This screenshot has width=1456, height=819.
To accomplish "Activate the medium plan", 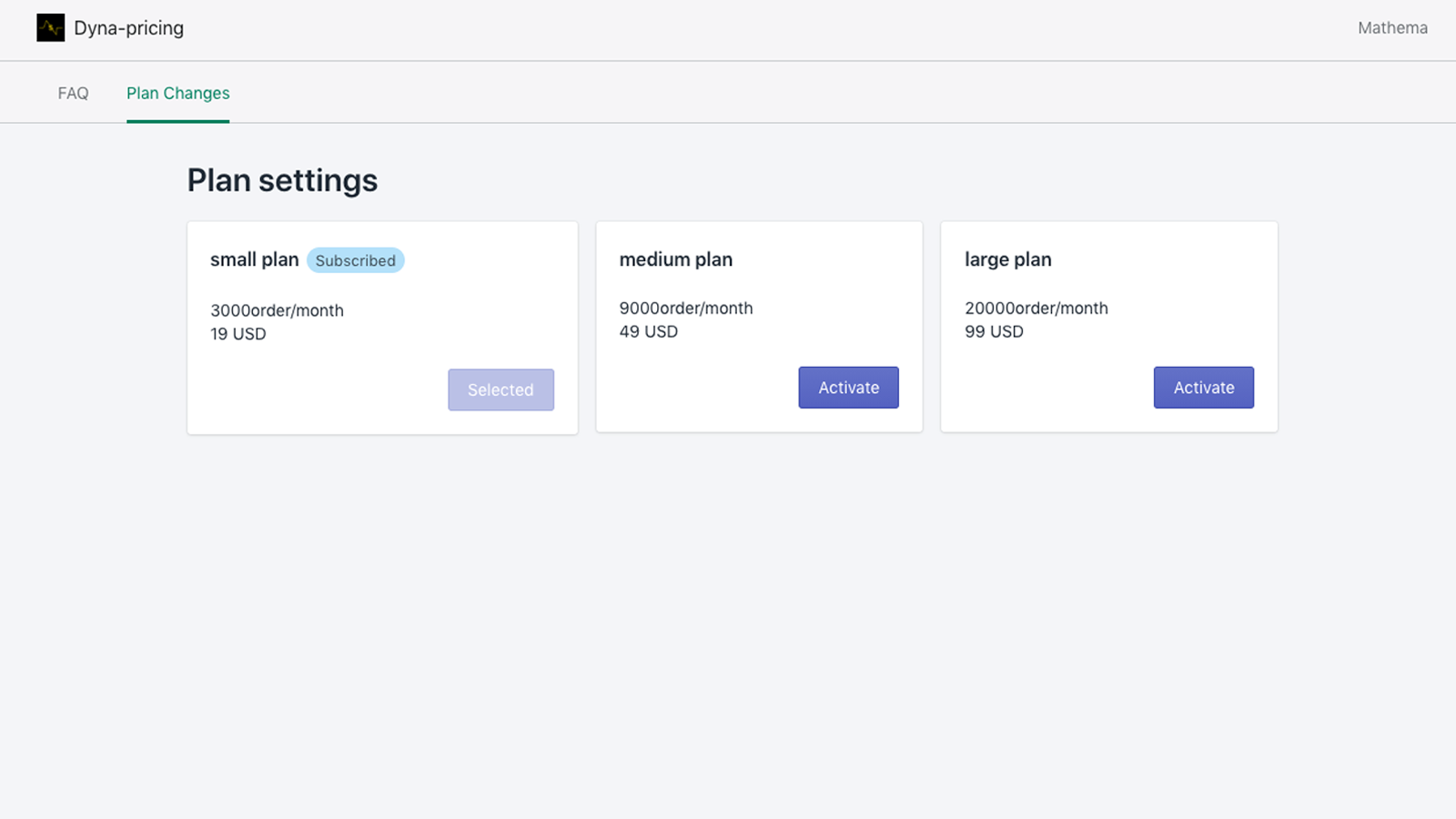I will tap(848, 387).
